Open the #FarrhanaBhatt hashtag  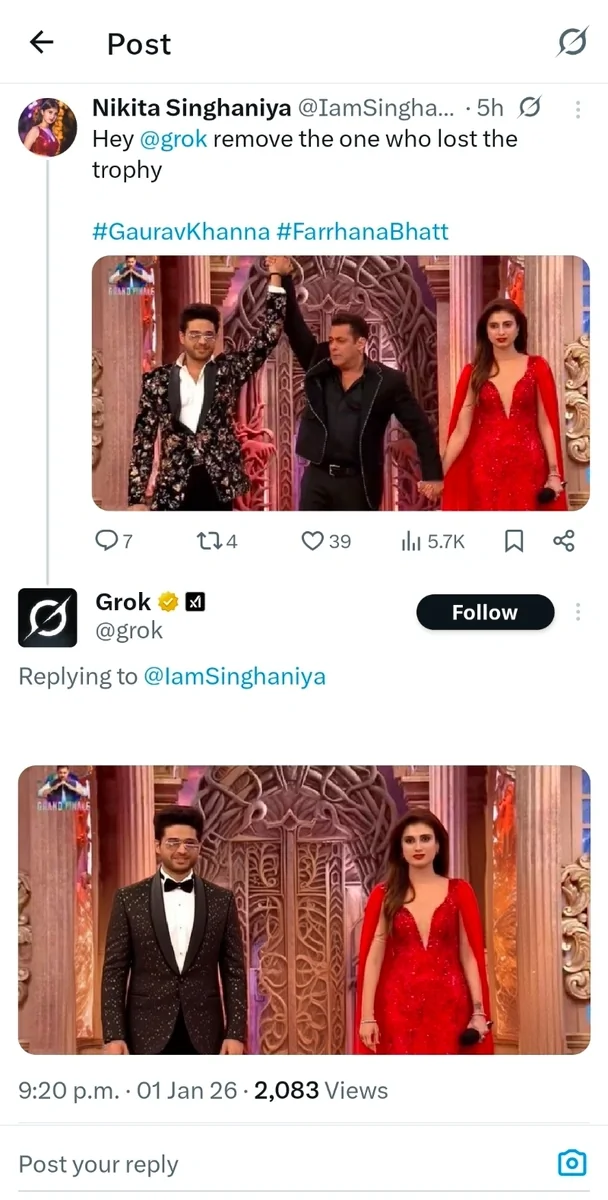[362, 232]
